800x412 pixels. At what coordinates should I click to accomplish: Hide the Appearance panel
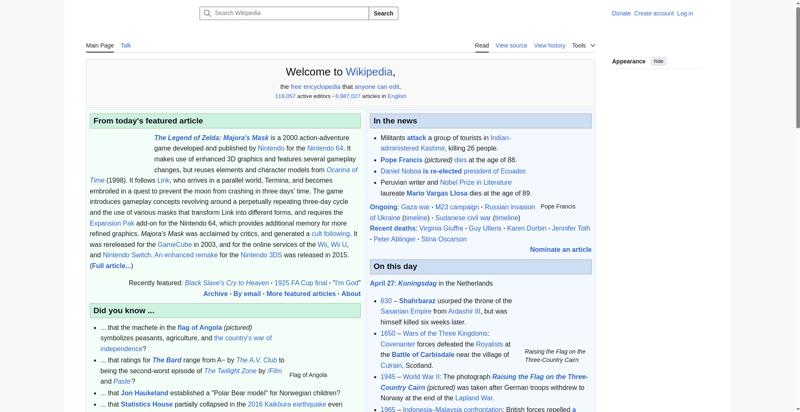click(x=658, y=61)
